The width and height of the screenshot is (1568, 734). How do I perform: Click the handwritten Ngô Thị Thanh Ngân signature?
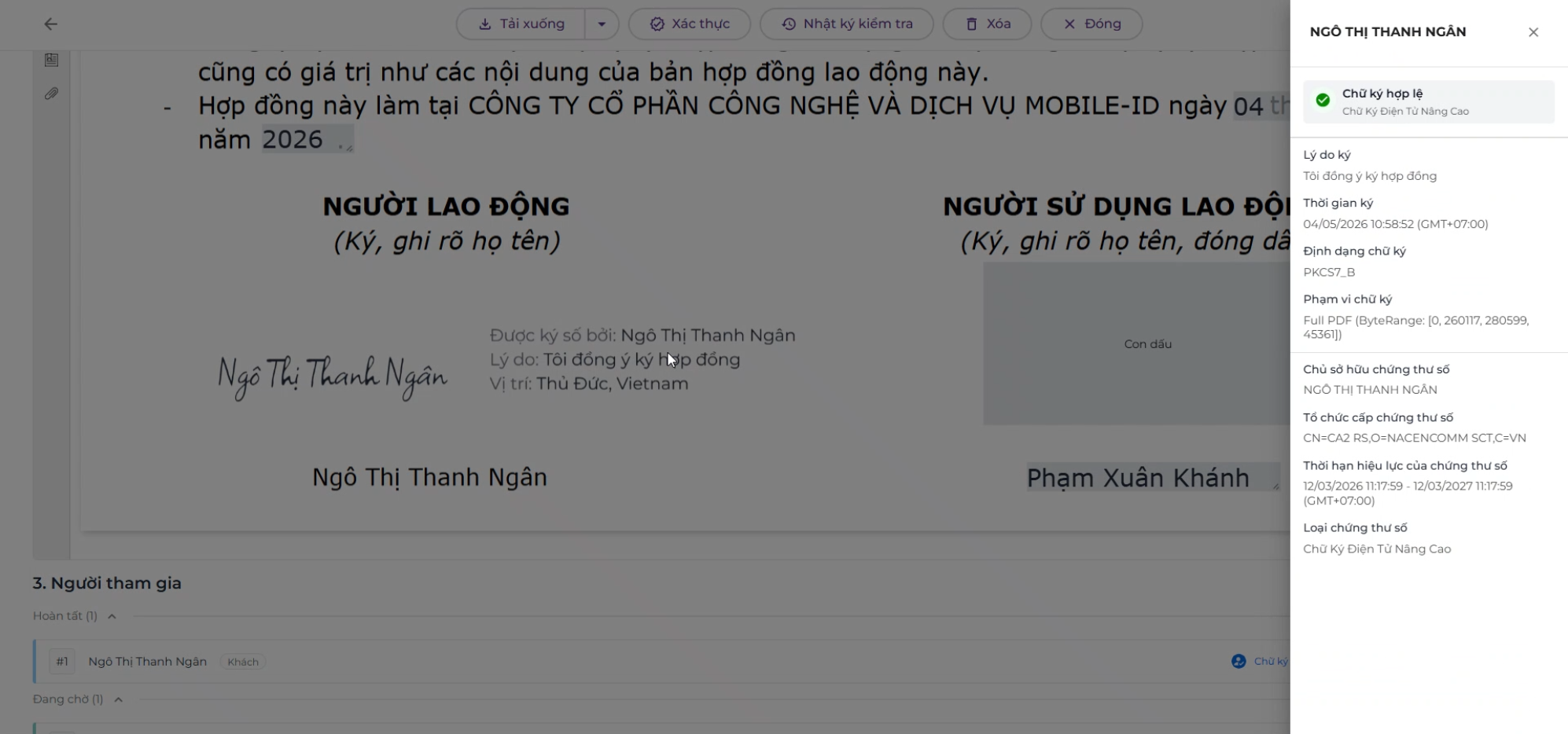point(333,376)
